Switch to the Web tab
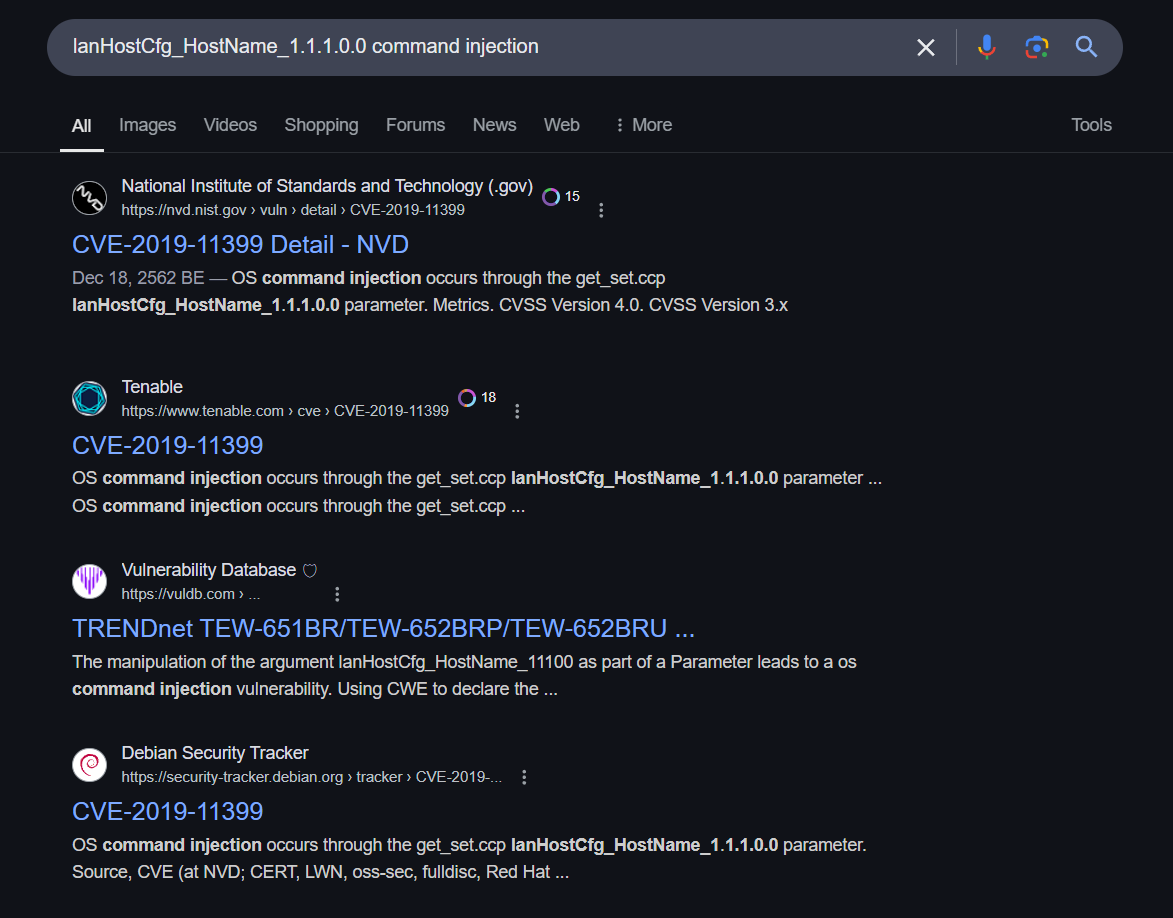This screenshot has height=918, width=1173. point(562,125)
